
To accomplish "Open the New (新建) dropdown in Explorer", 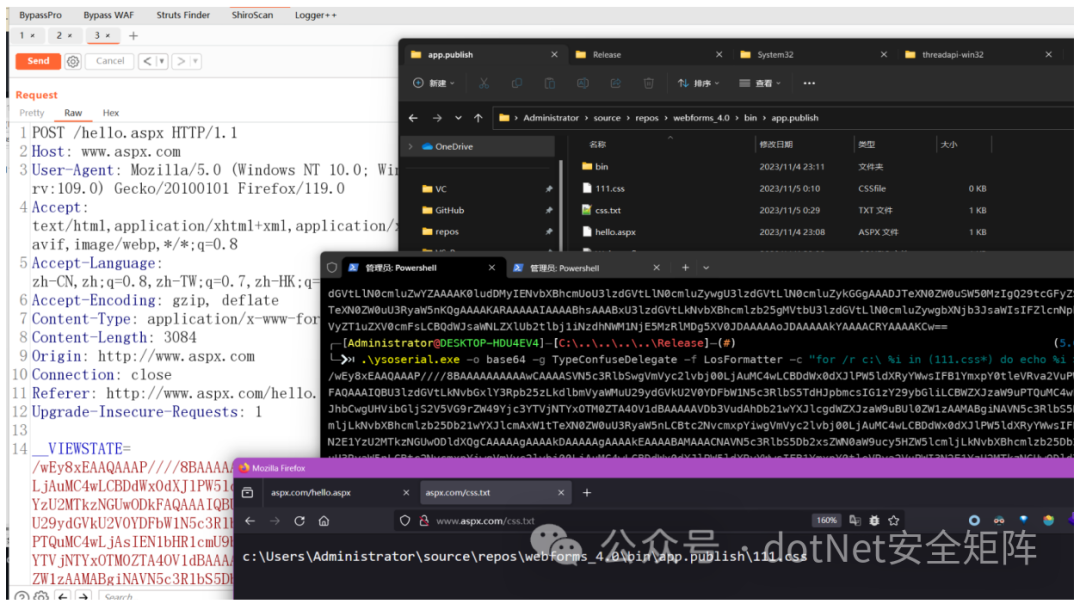I will [x=434, y=83].
